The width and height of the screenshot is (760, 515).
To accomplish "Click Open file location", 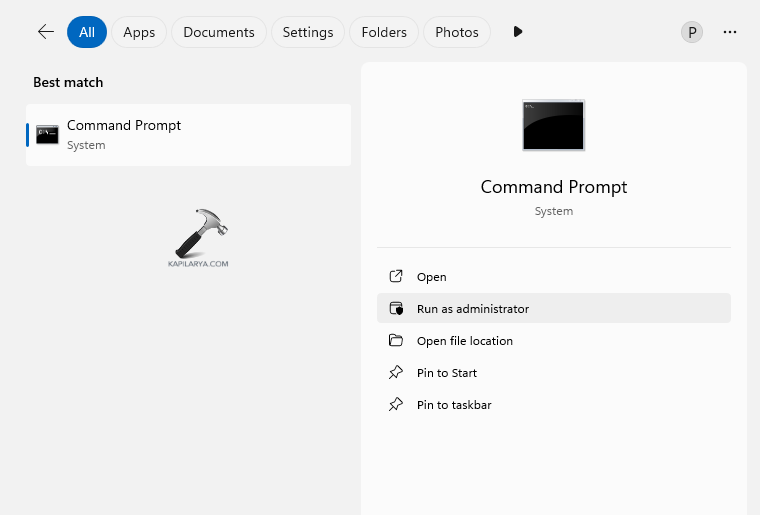I will point(464,341).
